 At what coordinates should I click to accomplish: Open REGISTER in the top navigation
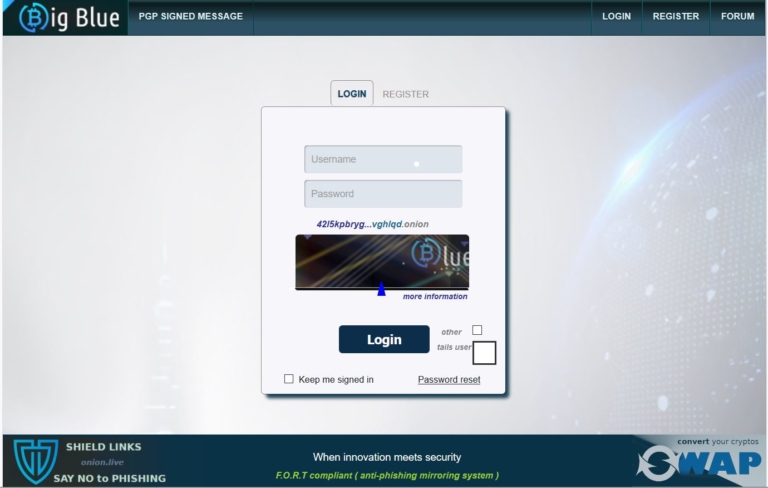pos(675,16)
